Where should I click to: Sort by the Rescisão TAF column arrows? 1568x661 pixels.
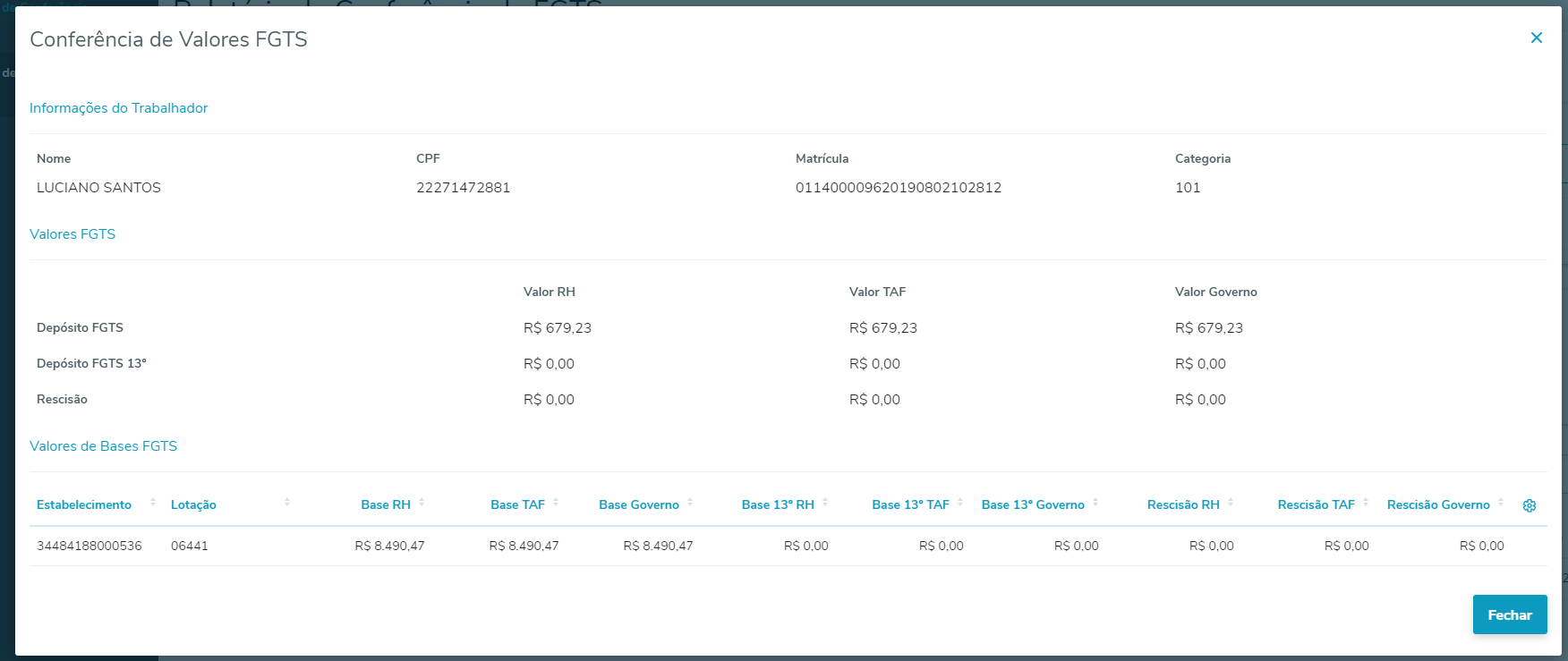point(1366,503)
